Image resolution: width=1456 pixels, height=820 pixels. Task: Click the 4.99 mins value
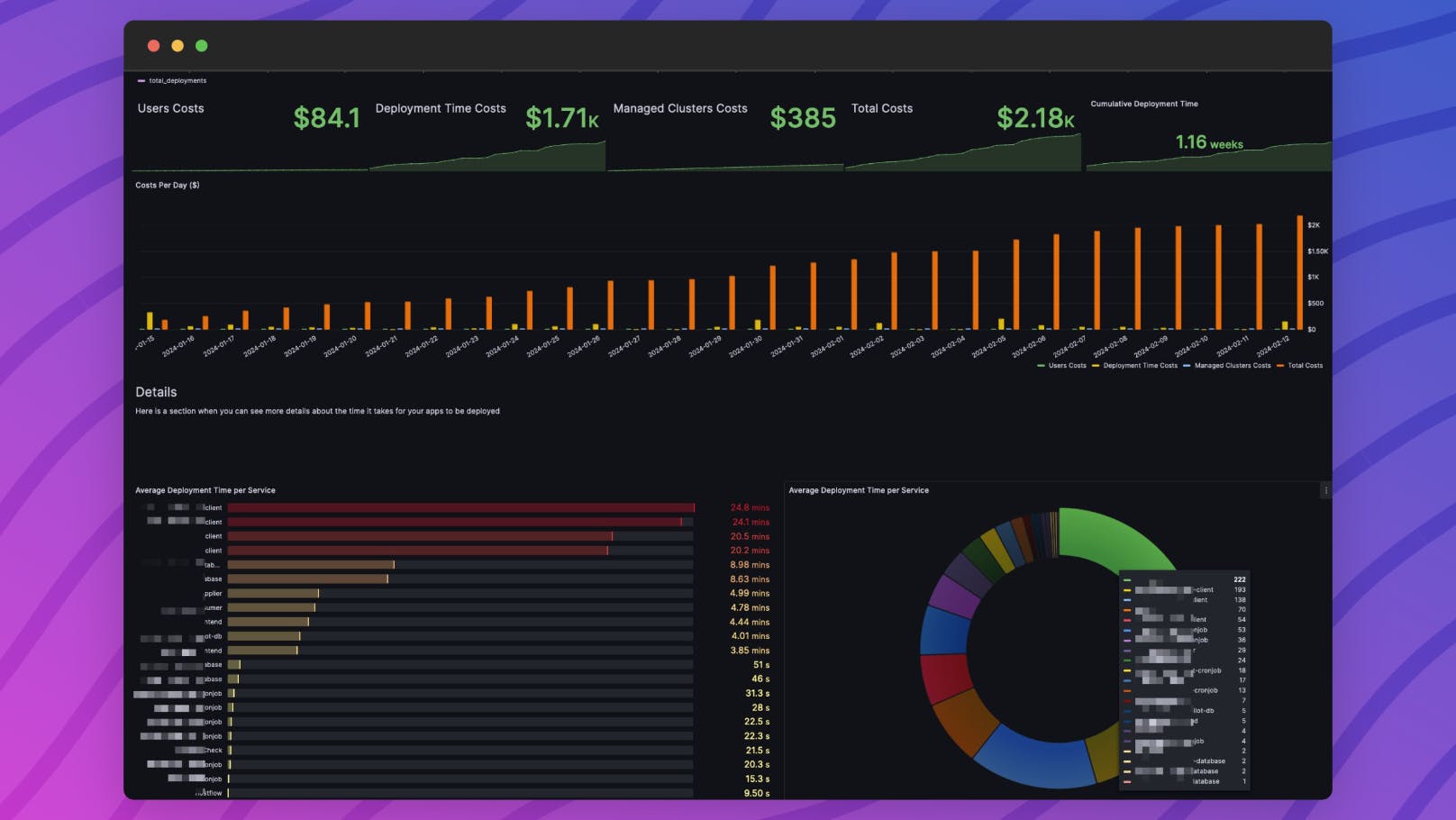click(x=750, y=593)
